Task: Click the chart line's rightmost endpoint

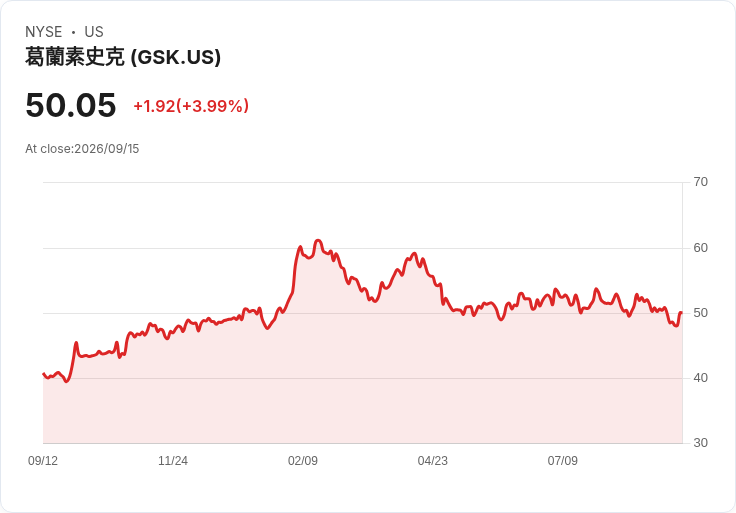Action: 681,312
